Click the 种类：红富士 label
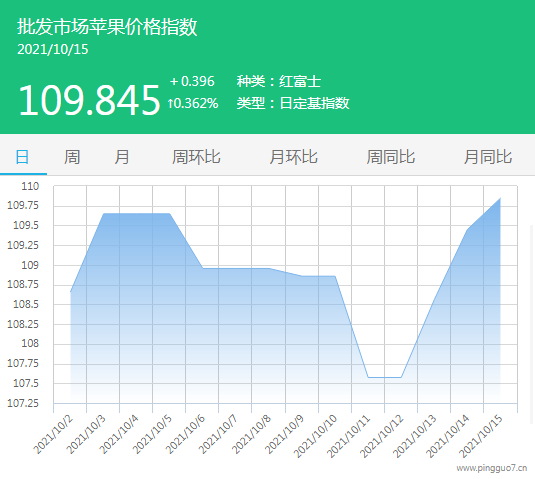This screenshot has width=535, height=479. tap(279, 81)
